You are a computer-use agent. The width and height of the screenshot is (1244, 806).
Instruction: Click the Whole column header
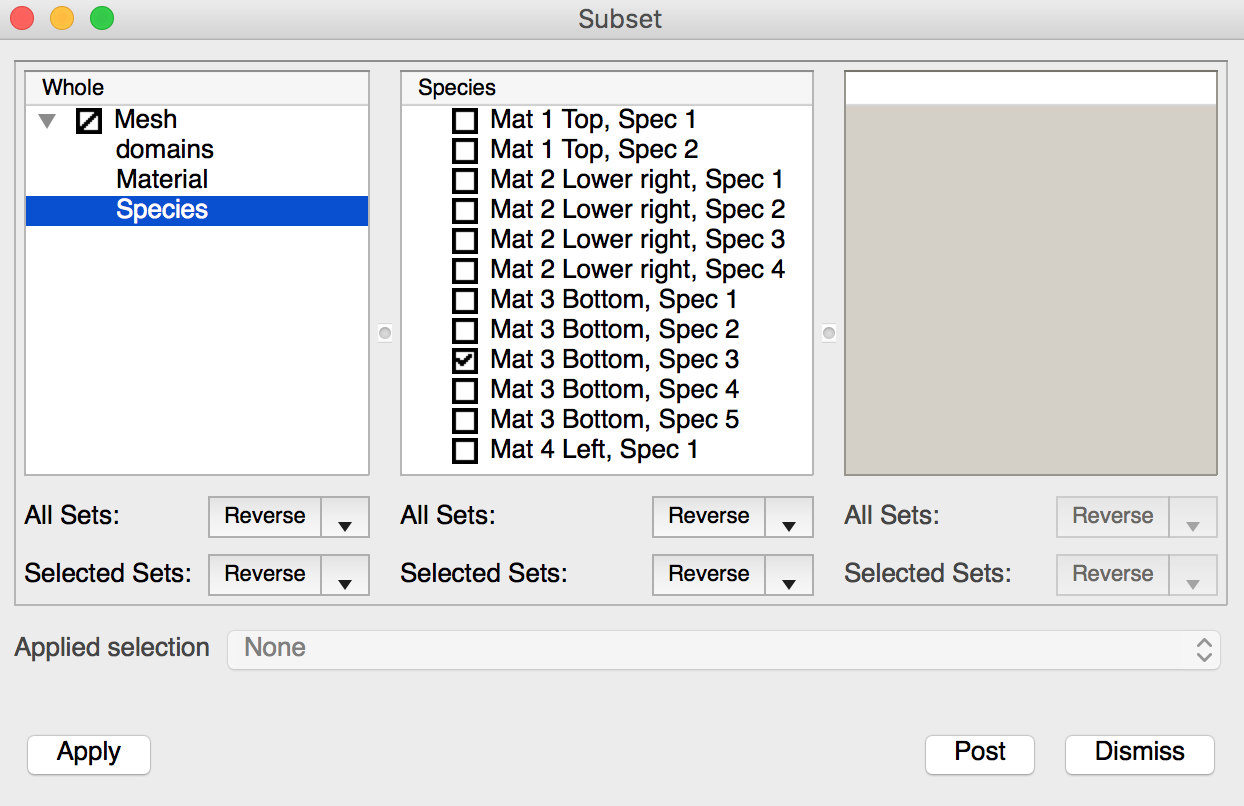coord(197,88)
